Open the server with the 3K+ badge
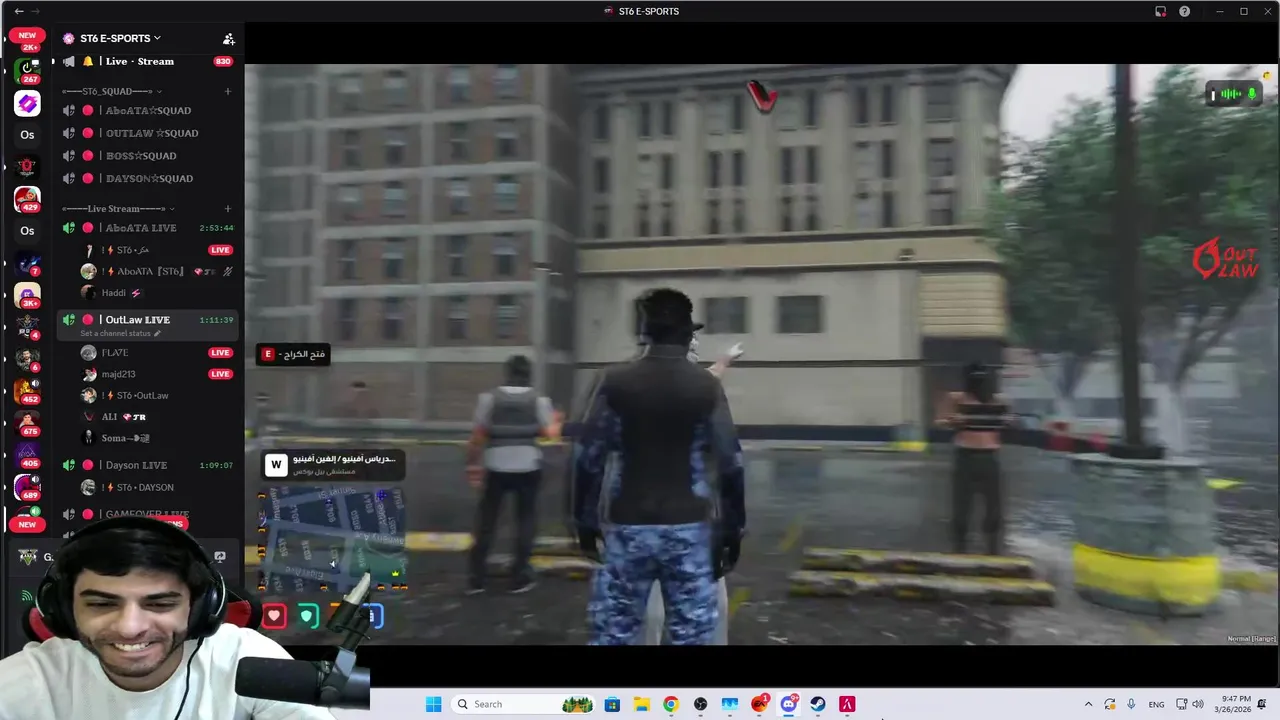 [x=27, y=296]
